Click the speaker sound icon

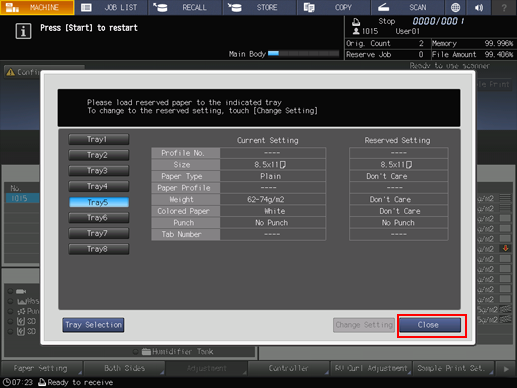coord(479,7)
